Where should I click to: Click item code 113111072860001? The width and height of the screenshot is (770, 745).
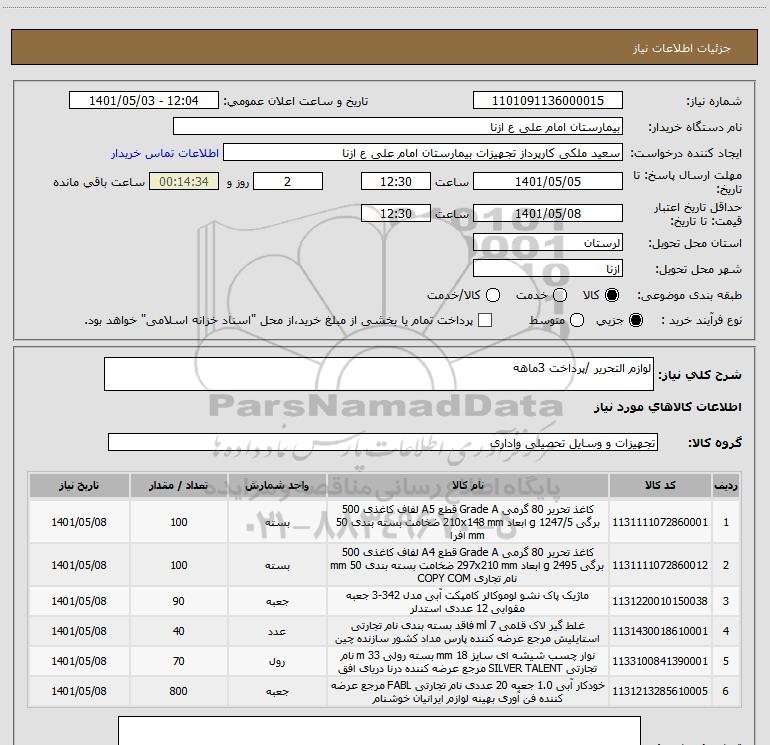[660, 522]
